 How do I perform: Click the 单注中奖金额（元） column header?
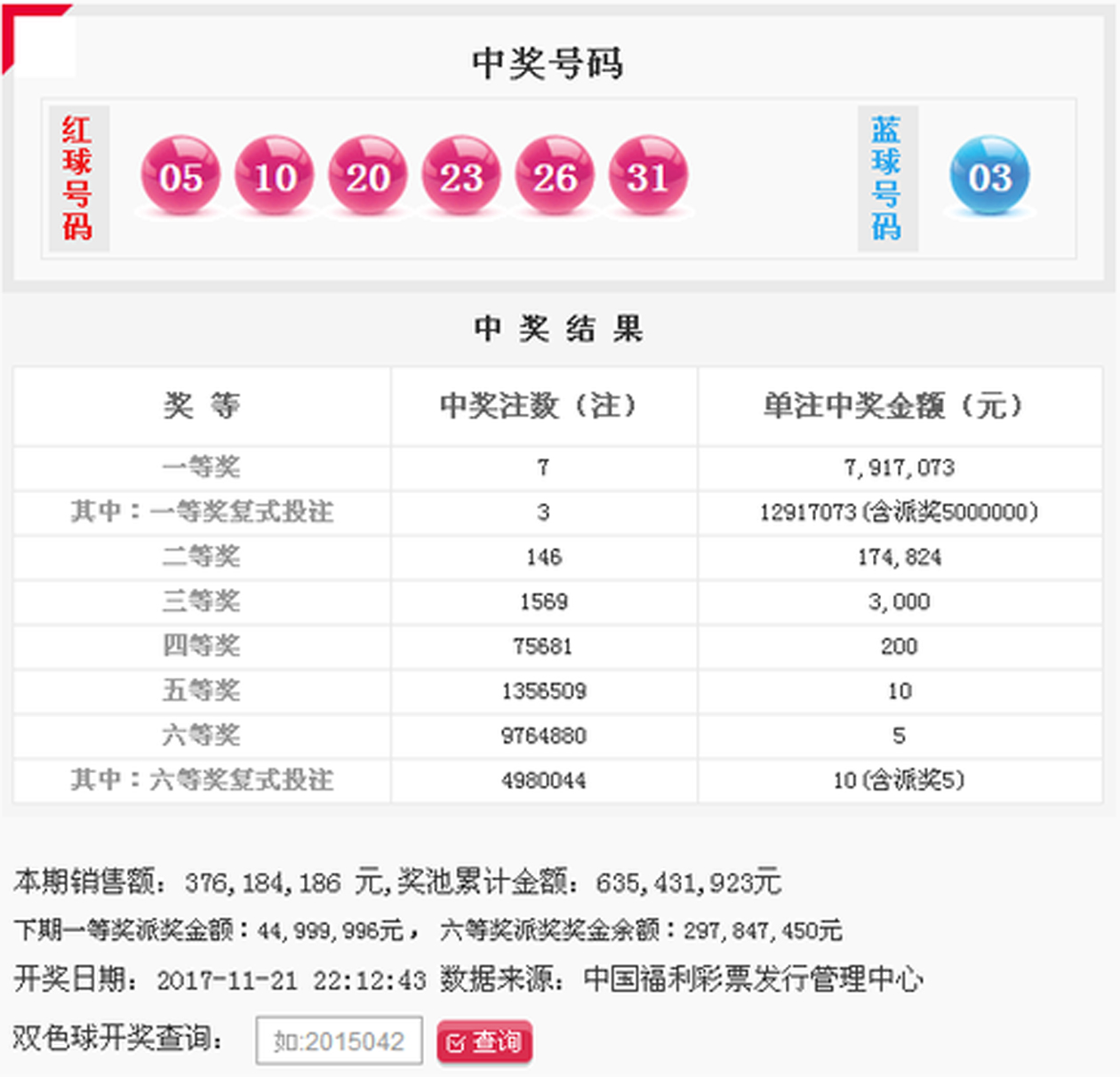pos(899,406)
